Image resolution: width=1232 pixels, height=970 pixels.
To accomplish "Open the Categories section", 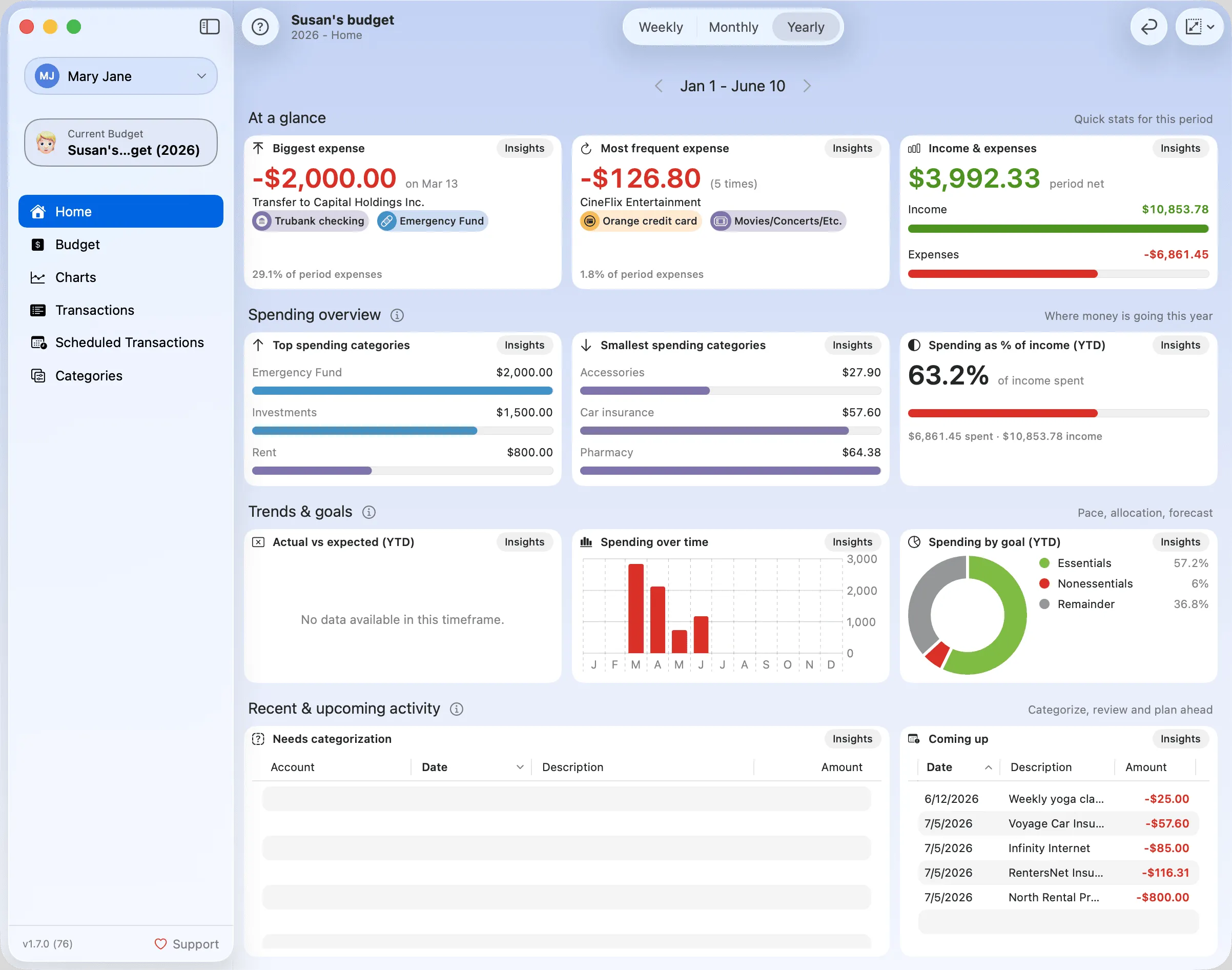I will click(121, 375).
